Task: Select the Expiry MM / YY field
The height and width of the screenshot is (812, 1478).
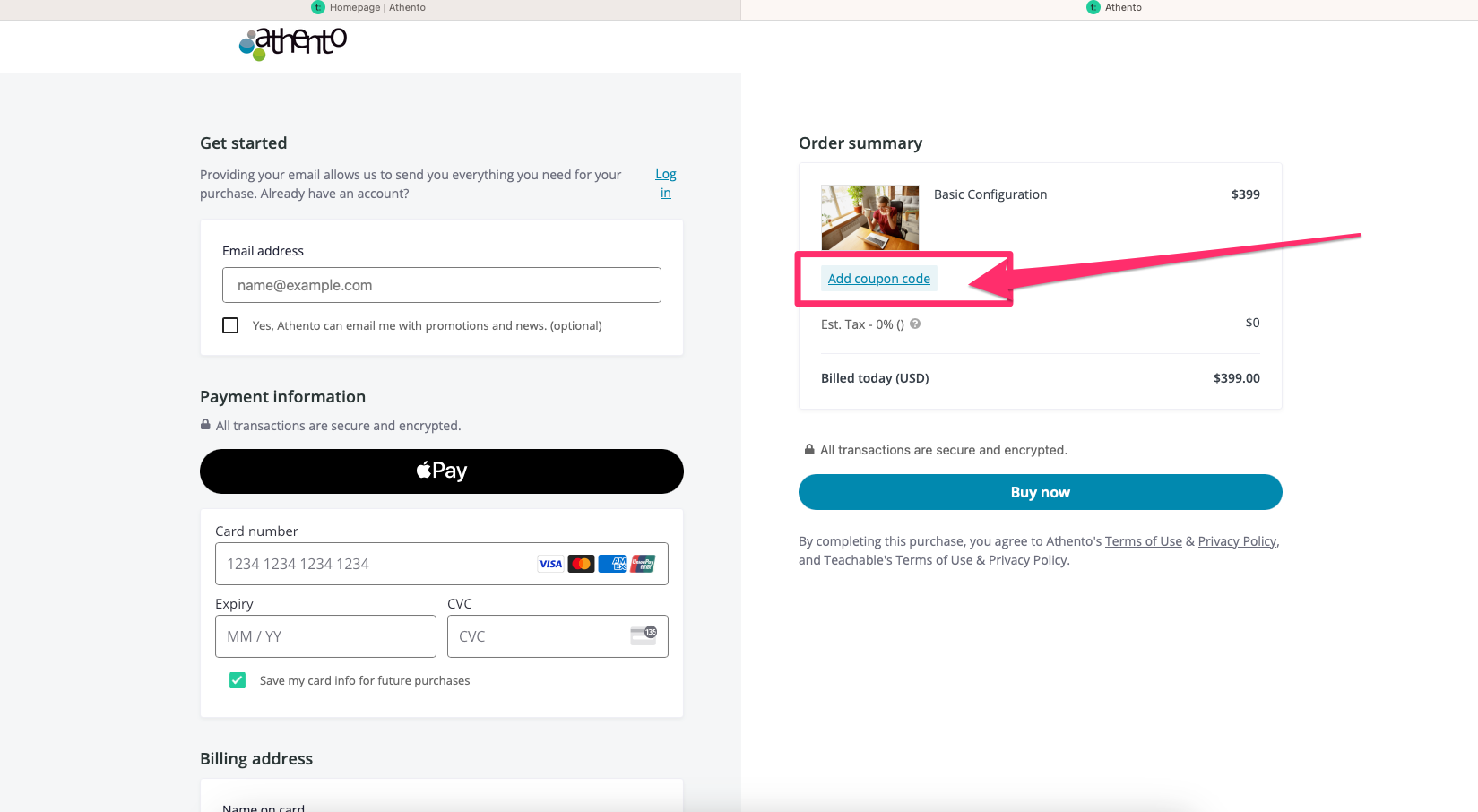Action: 325,636
